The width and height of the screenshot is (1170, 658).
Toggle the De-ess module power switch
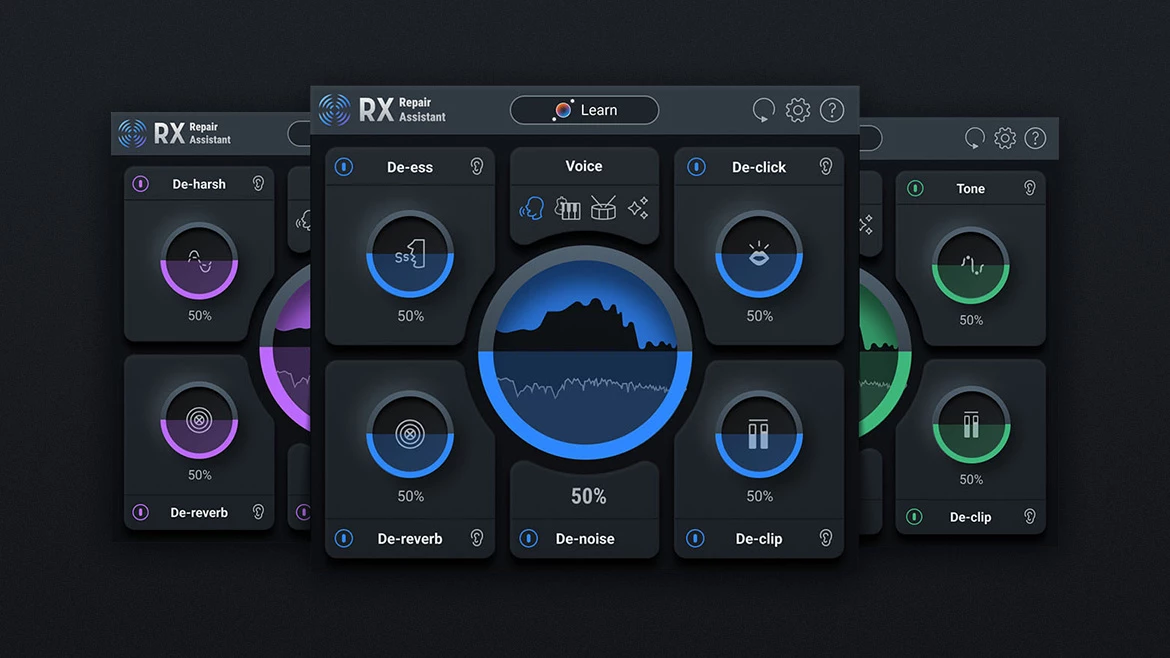(343, 167)
